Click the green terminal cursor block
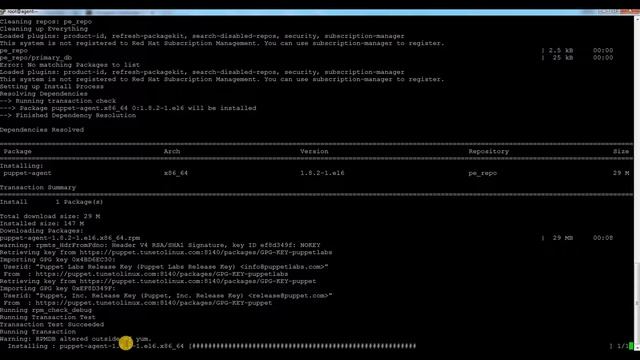The height and width of the screenshot is (360, 640). [631, 346]
